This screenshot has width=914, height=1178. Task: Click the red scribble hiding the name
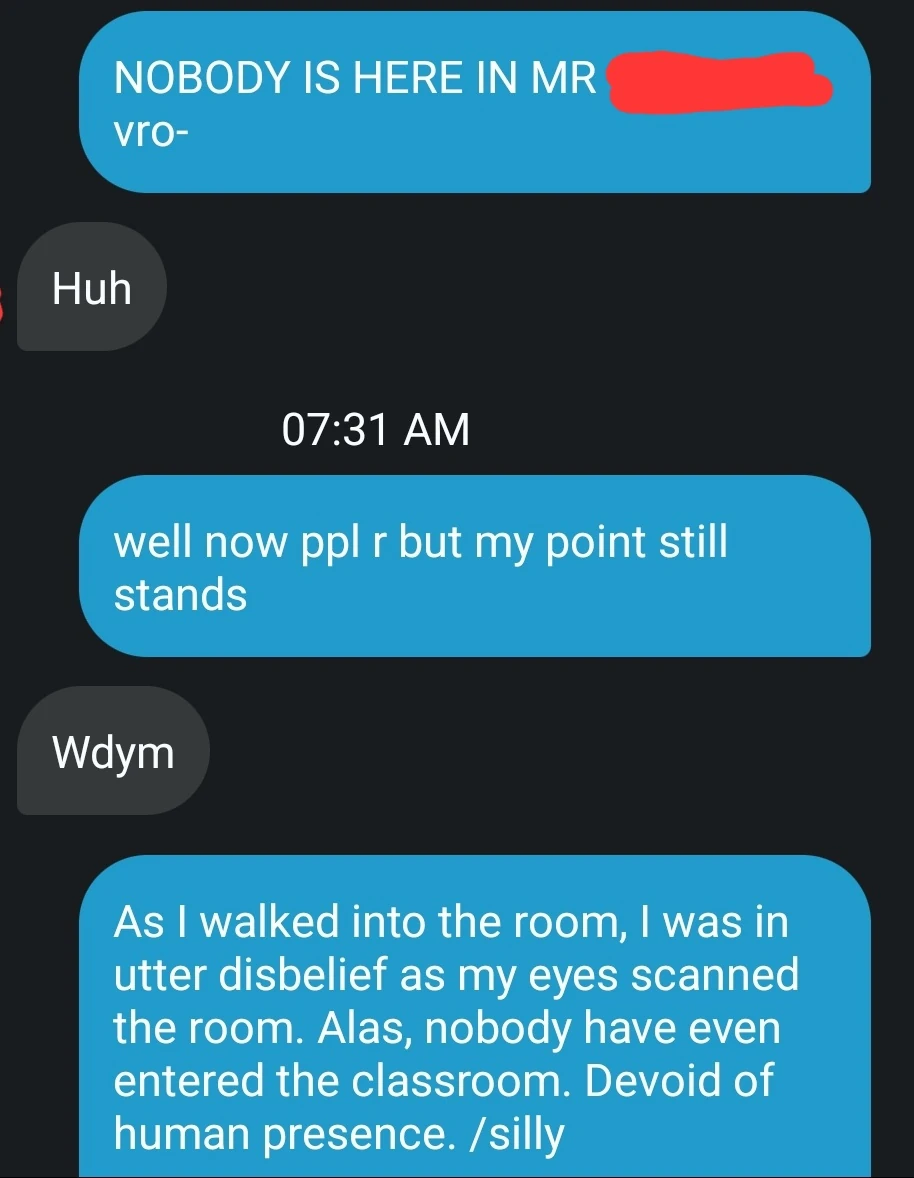coord(719,81)
